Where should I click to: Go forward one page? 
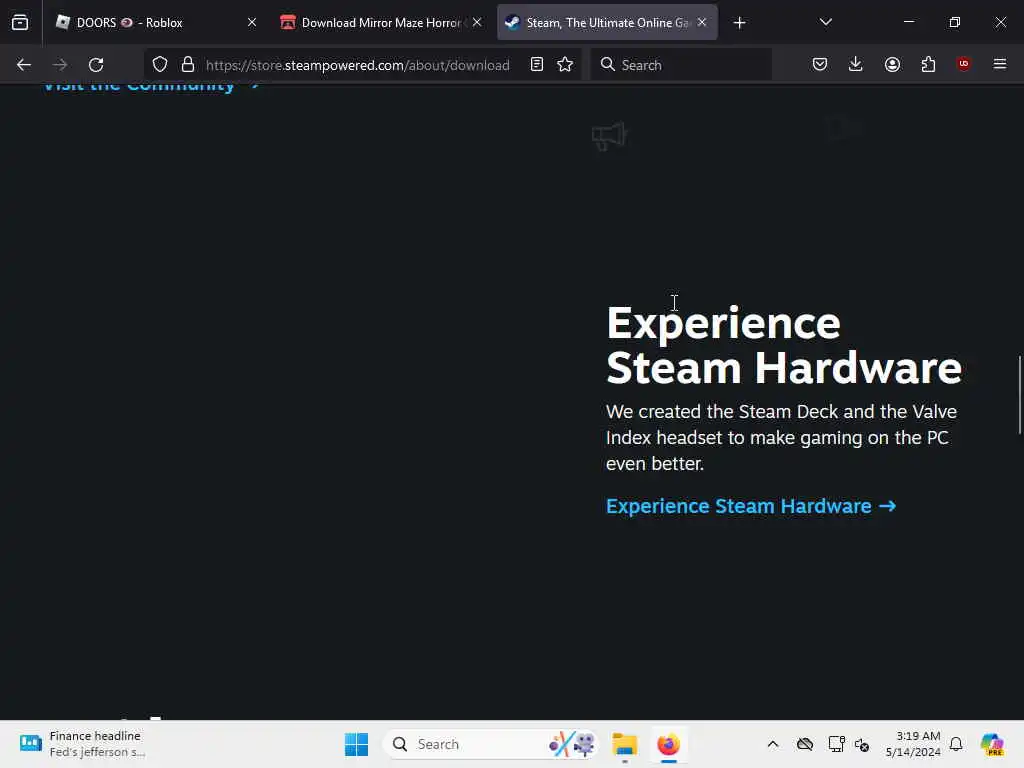pyautogui.click(x=60, y=65)
